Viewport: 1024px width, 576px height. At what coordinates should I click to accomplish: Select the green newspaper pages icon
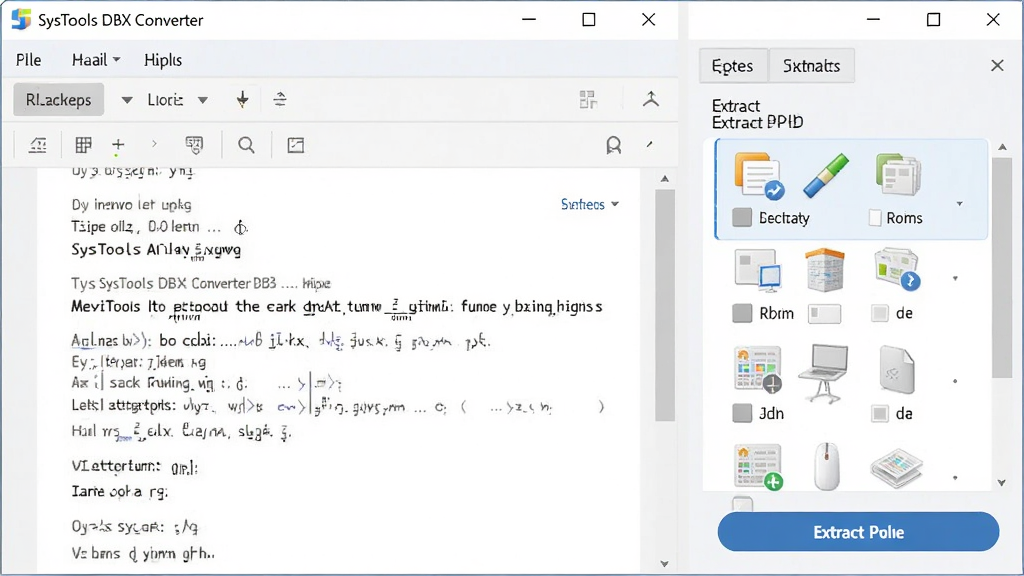898,174
